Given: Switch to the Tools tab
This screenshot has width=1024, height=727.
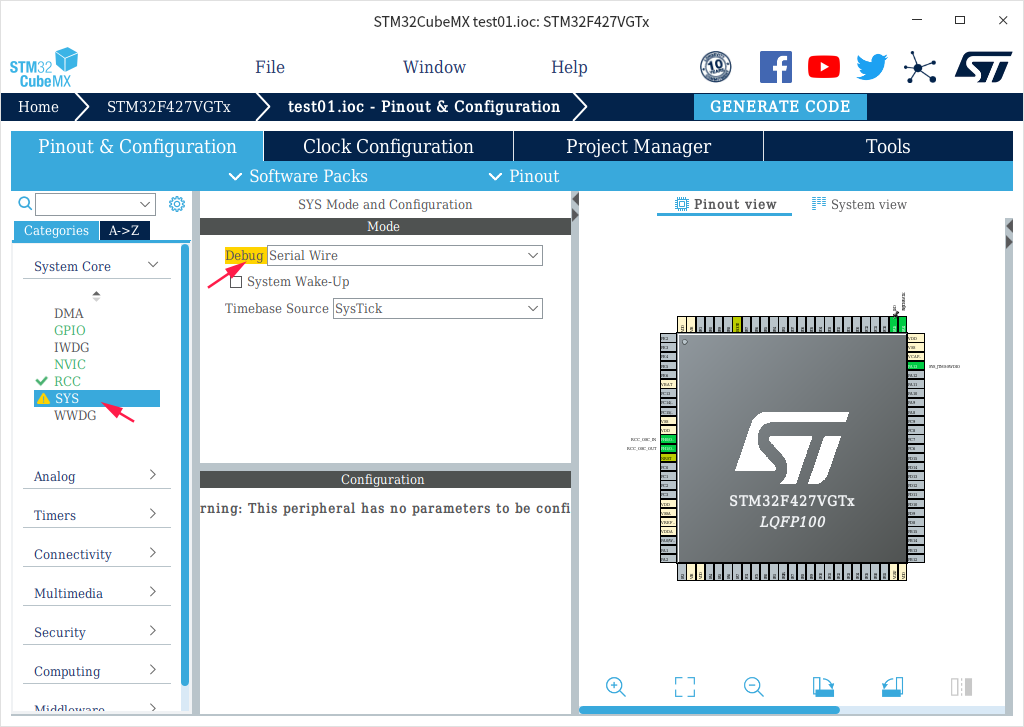Looking at the screenshot, I should click(x=888, y=146).
